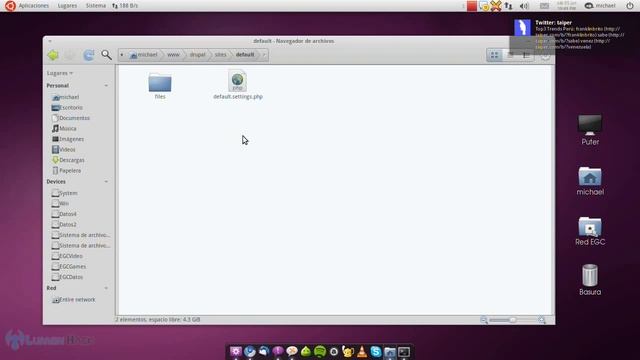Click the red square tray icon
The image size is (640, 360).
472,6
